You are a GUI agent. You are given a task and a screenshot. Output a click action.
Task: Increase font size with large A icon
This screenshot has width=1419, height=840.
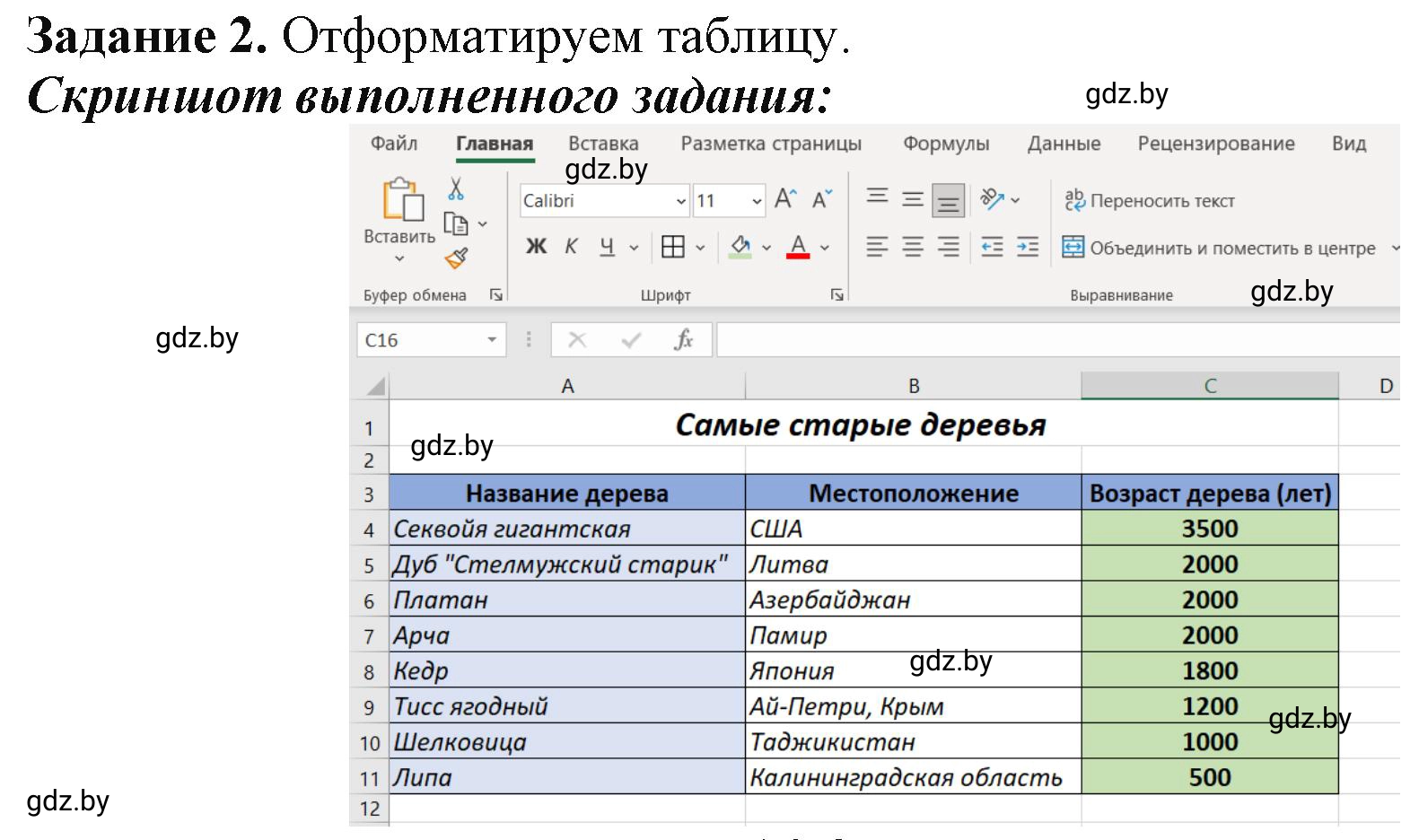tap(785, 199)
